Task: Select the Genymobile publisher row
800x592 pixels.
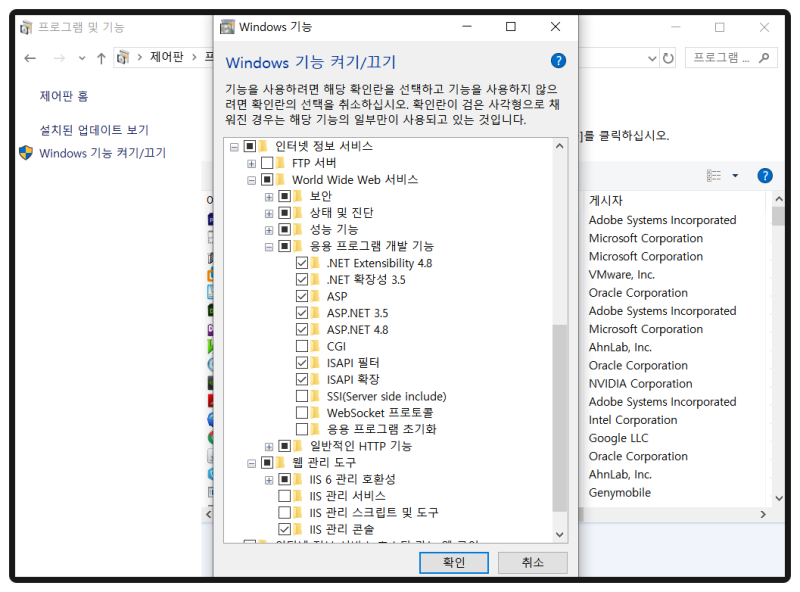Action: pos(619,492)
